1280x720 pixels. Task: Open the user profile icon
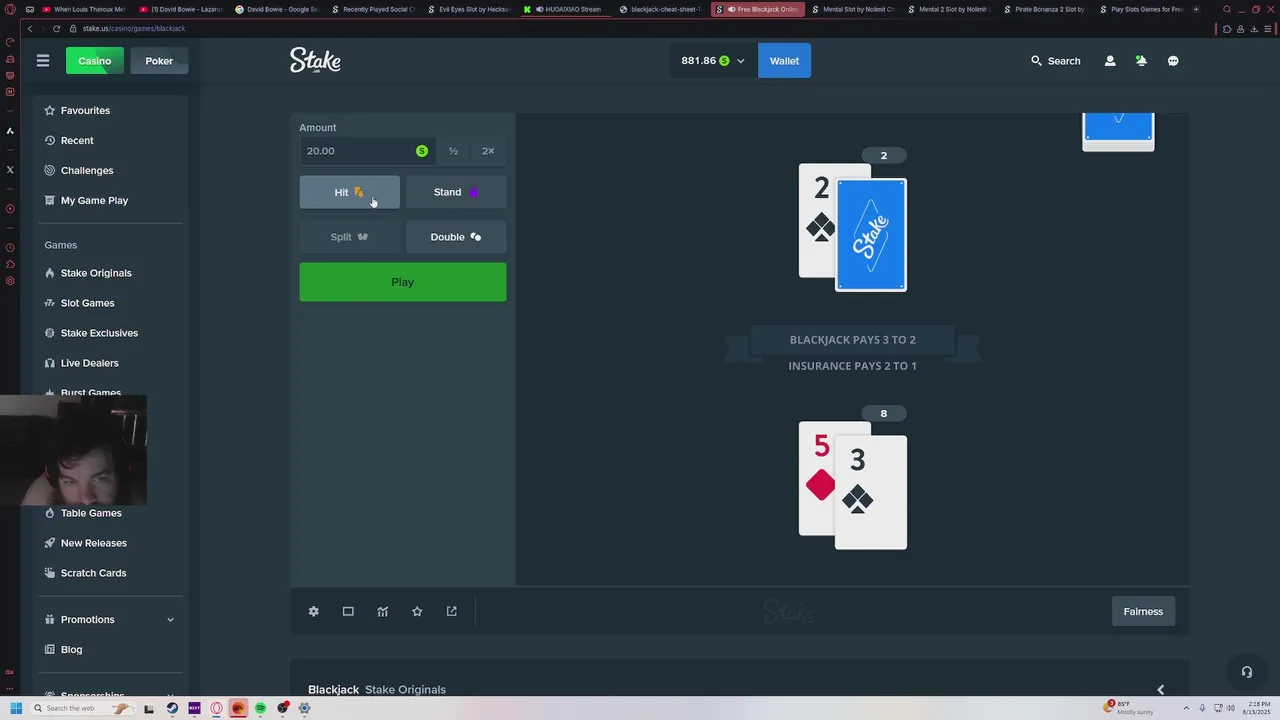pos(1110,61)
